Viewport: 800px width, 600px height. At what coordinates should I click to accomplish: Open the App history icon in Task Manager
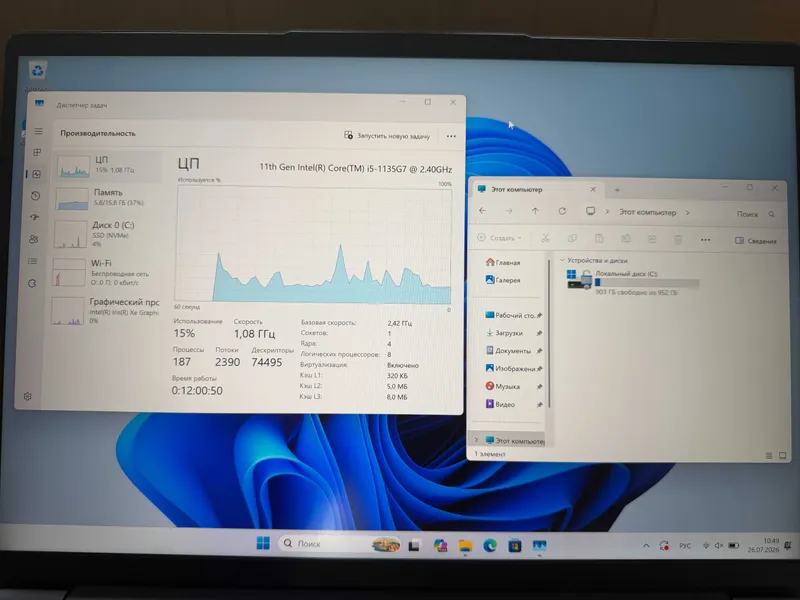pos(35,195)
